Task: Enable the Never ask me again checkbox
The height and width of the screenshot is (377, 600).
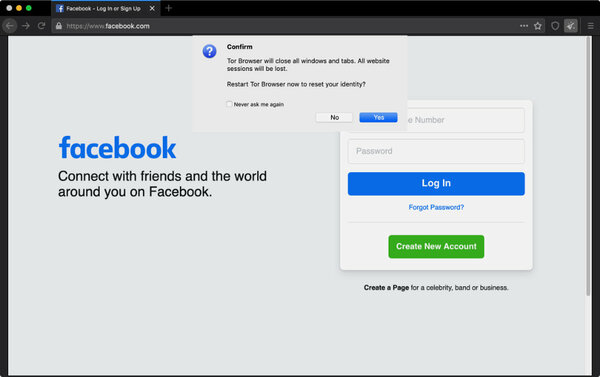Action: 229,104
